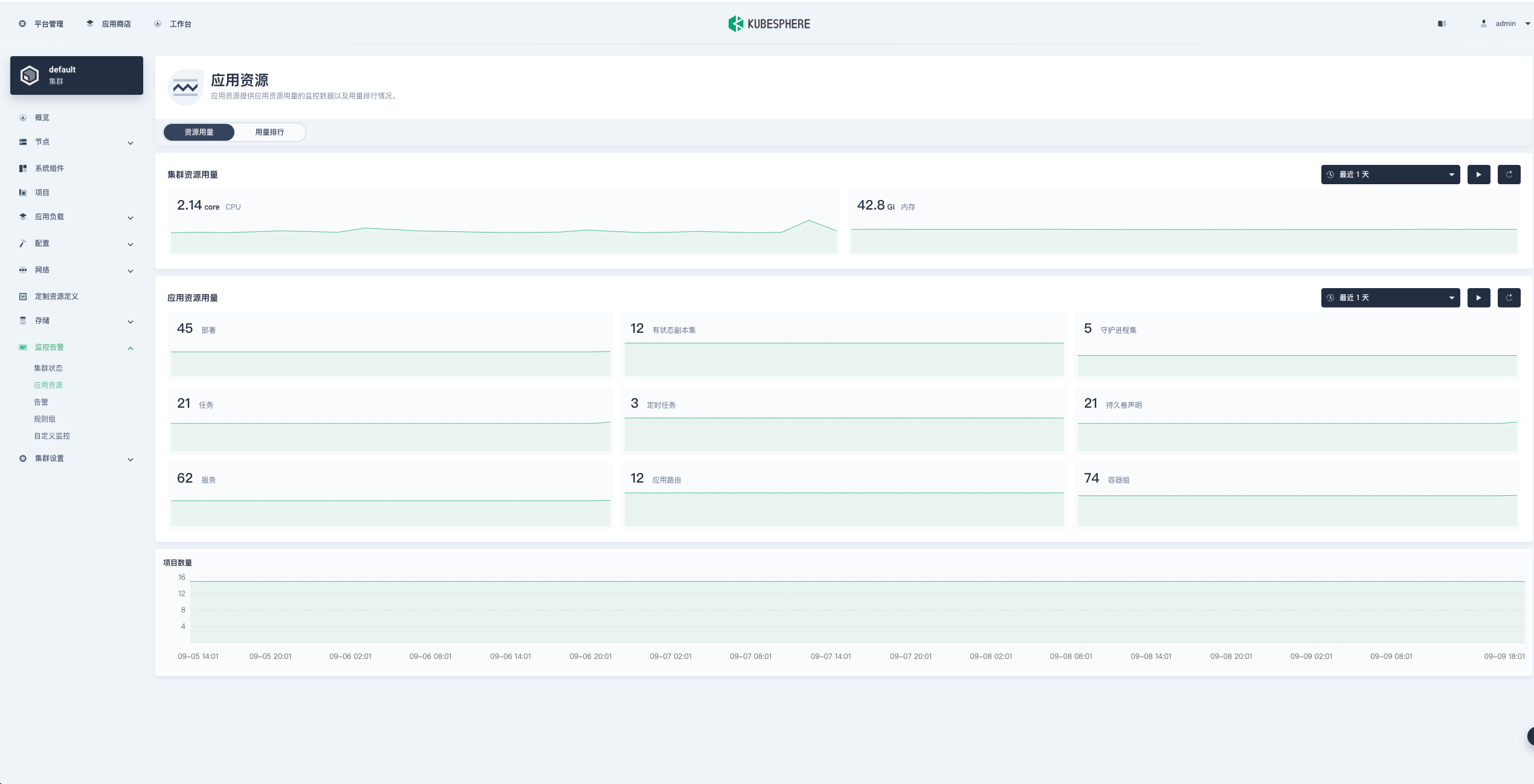
Task: Start auto-refresh for cluster resource usage
Action: click(x=1478, y=175)
